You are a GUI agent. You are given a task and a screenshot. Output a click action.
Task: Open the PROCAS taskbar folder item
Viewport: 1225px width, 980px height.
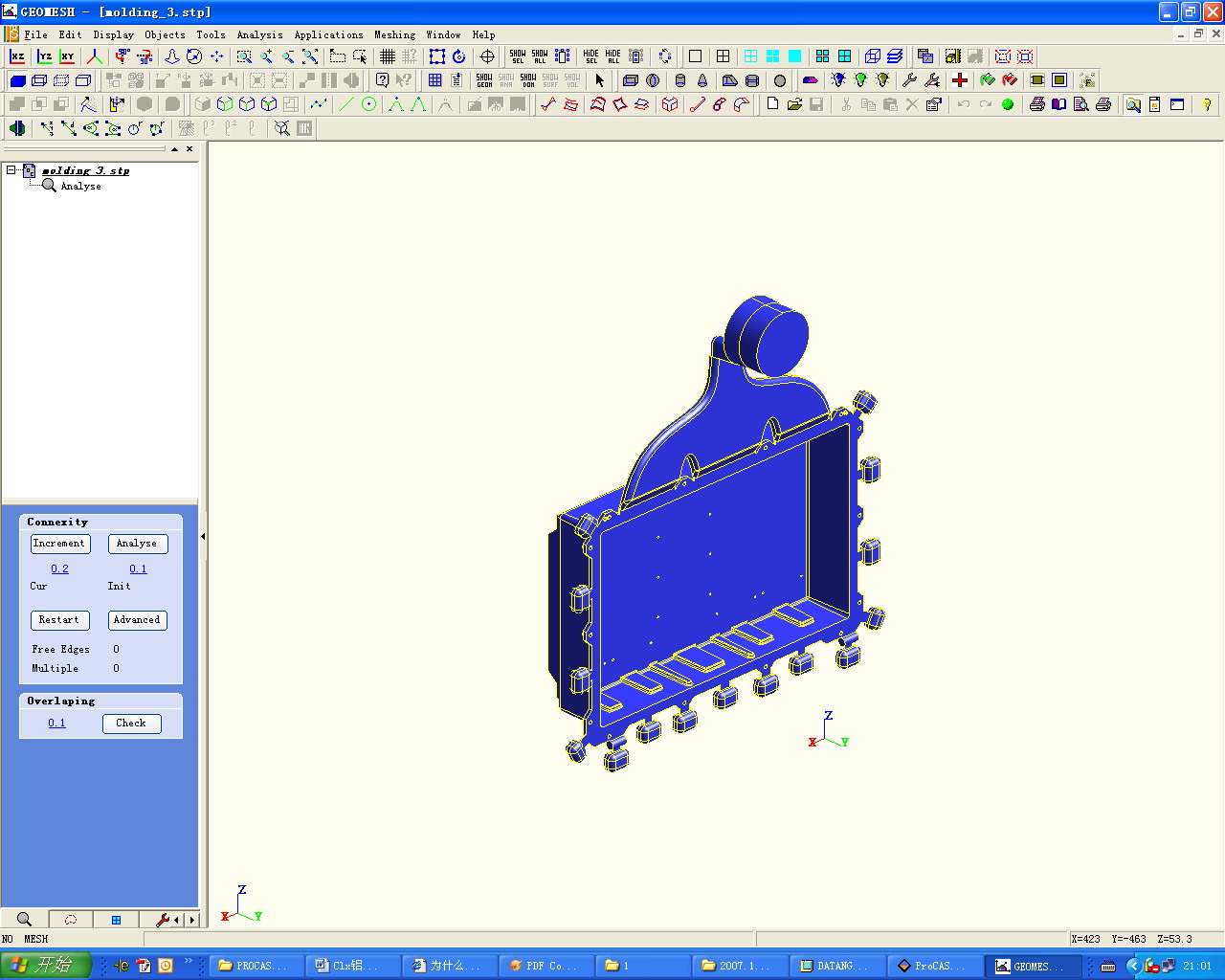click(256, 966)
